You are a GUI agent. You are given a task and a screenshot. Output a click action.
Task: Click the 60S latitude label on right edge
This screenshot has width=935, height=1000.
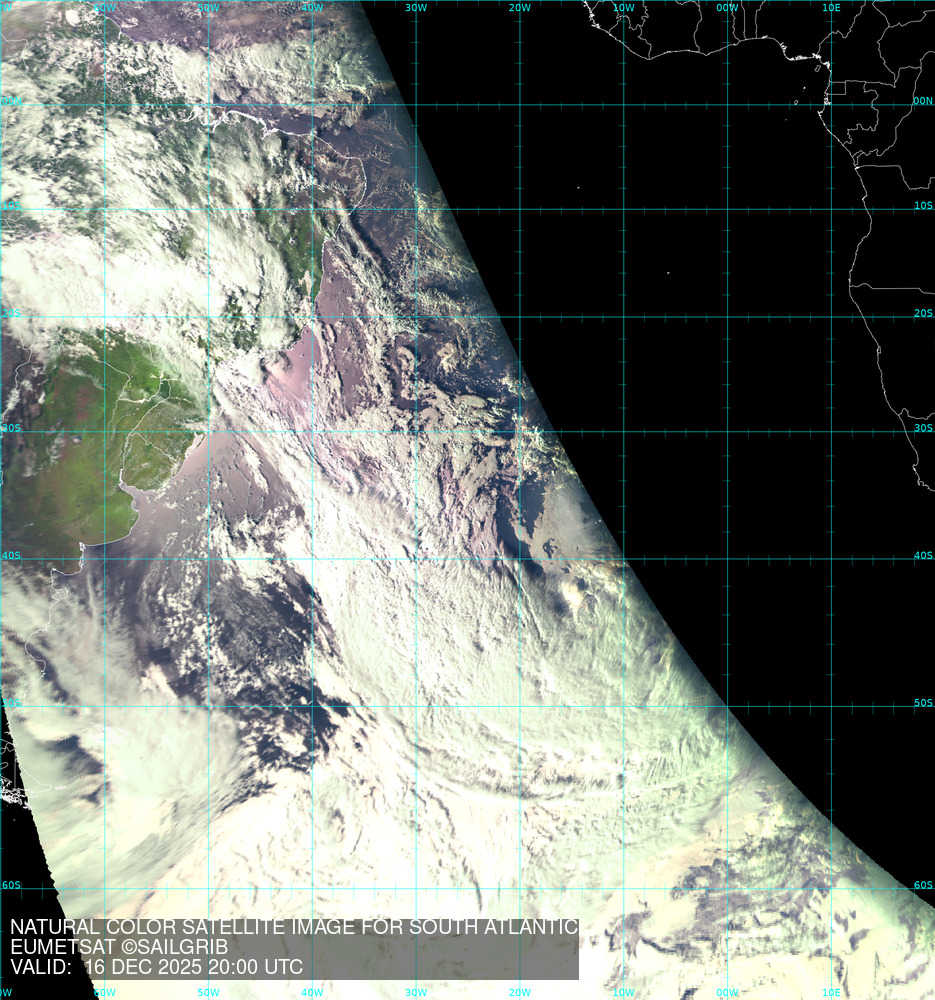click(922, 886)
